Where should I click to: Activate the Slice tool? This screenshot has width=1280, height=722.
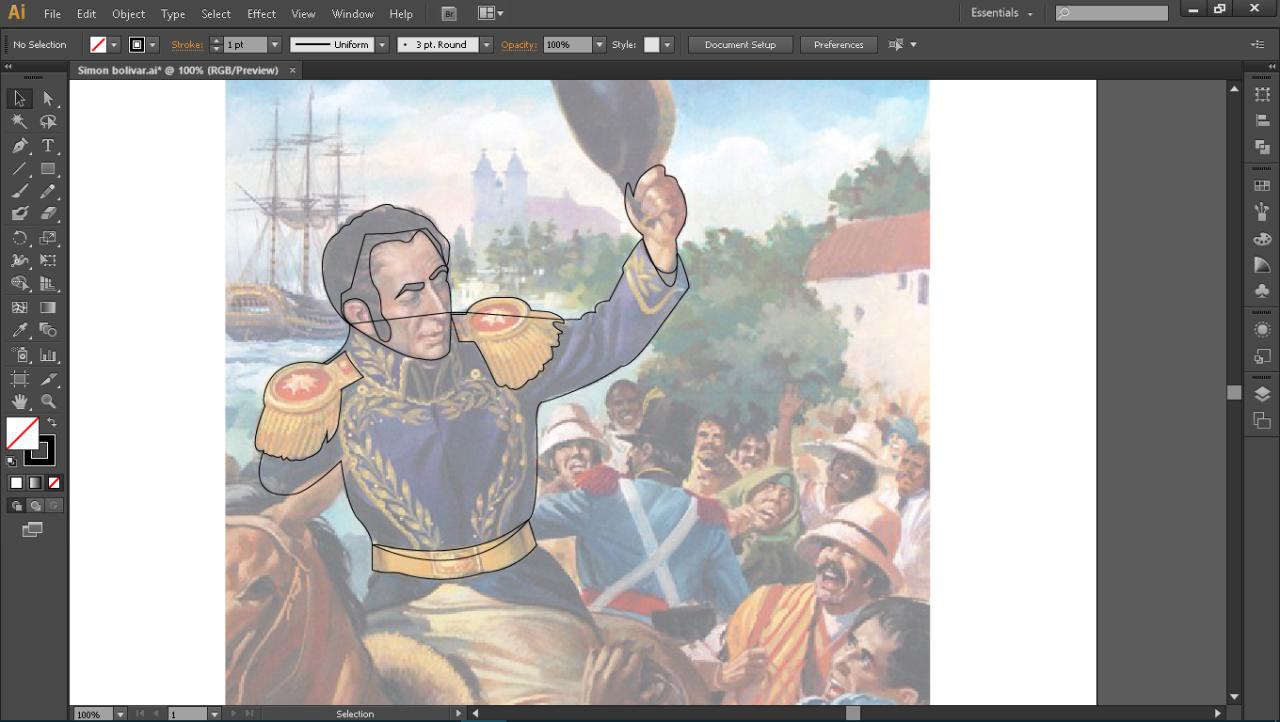(48, 379)
